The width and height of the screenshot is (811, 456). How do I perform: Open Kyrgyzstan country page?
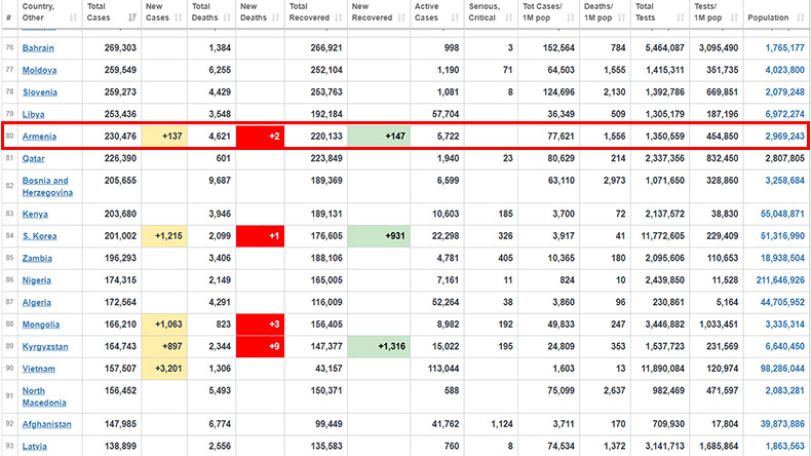point(45,347)
